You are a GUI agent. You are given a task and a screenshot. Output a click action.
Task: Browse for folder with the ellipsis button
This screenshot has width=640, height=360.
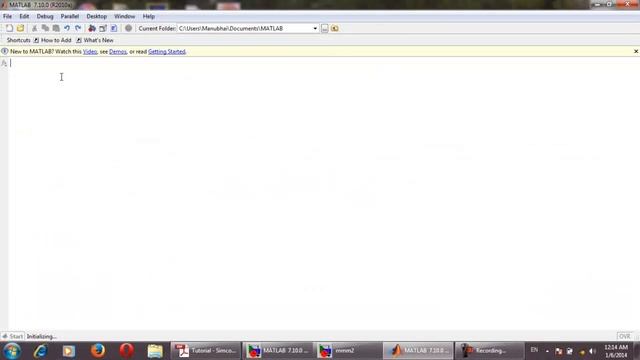point(324,29)
